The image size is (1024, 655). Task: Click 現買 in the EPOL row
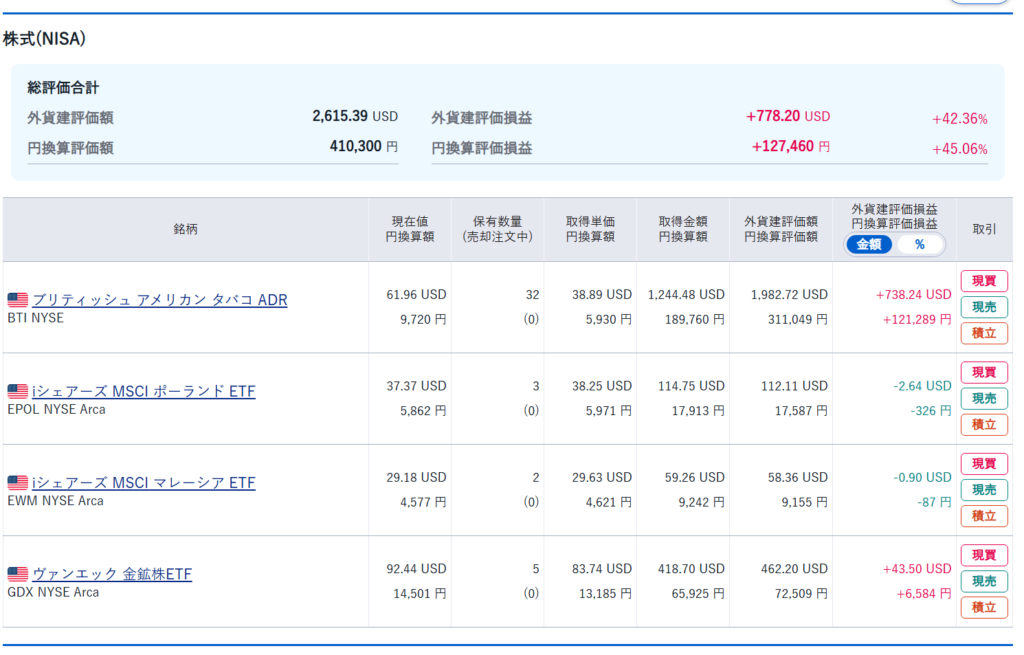pos(984,372)
